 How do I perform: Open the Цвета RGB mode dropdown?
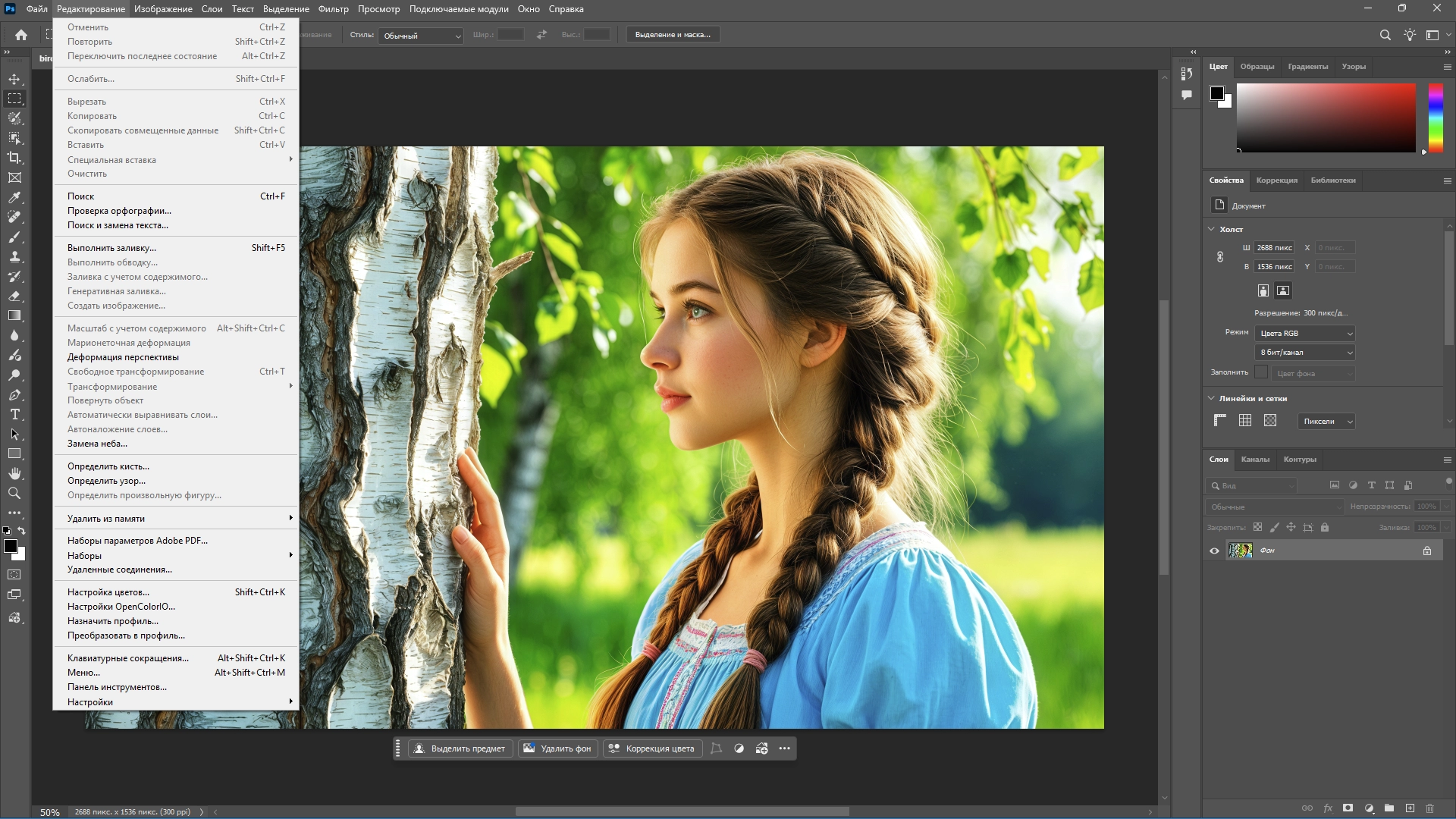[x=1306, y=334]
